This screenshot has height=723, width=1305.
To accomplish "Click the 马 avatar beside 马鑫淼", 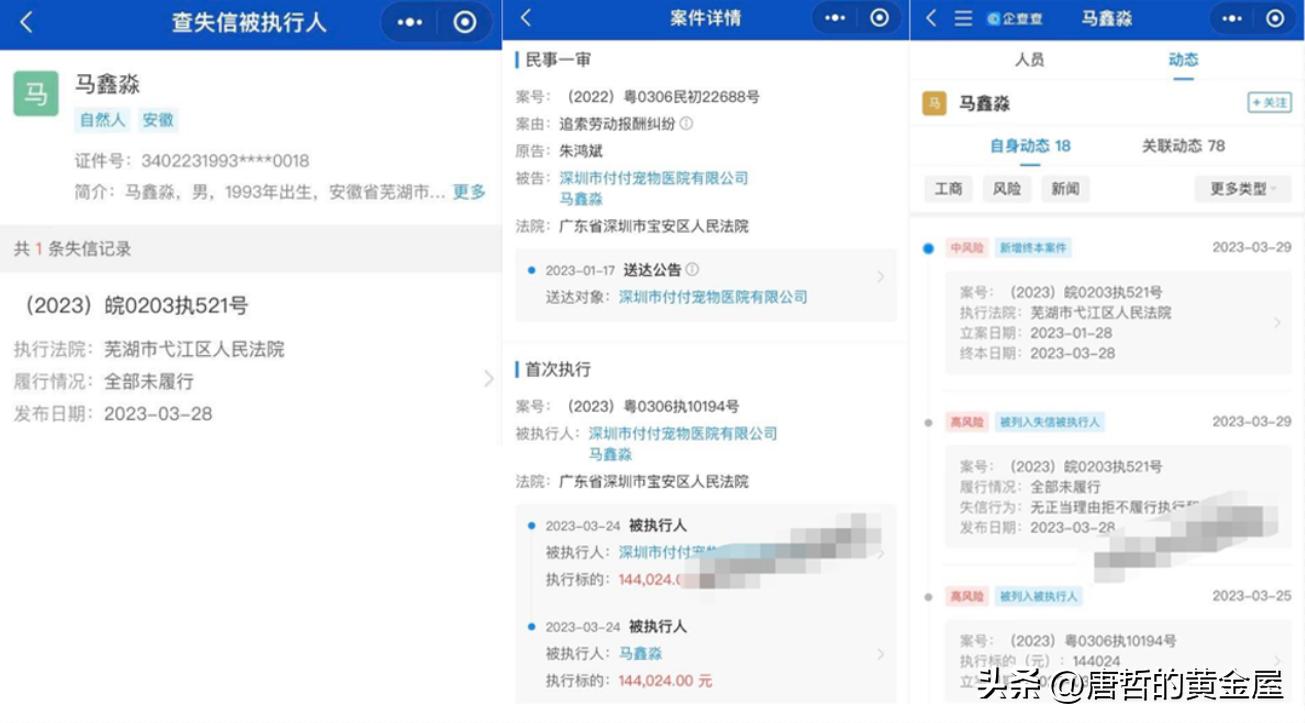I will (x=932, y=103).
